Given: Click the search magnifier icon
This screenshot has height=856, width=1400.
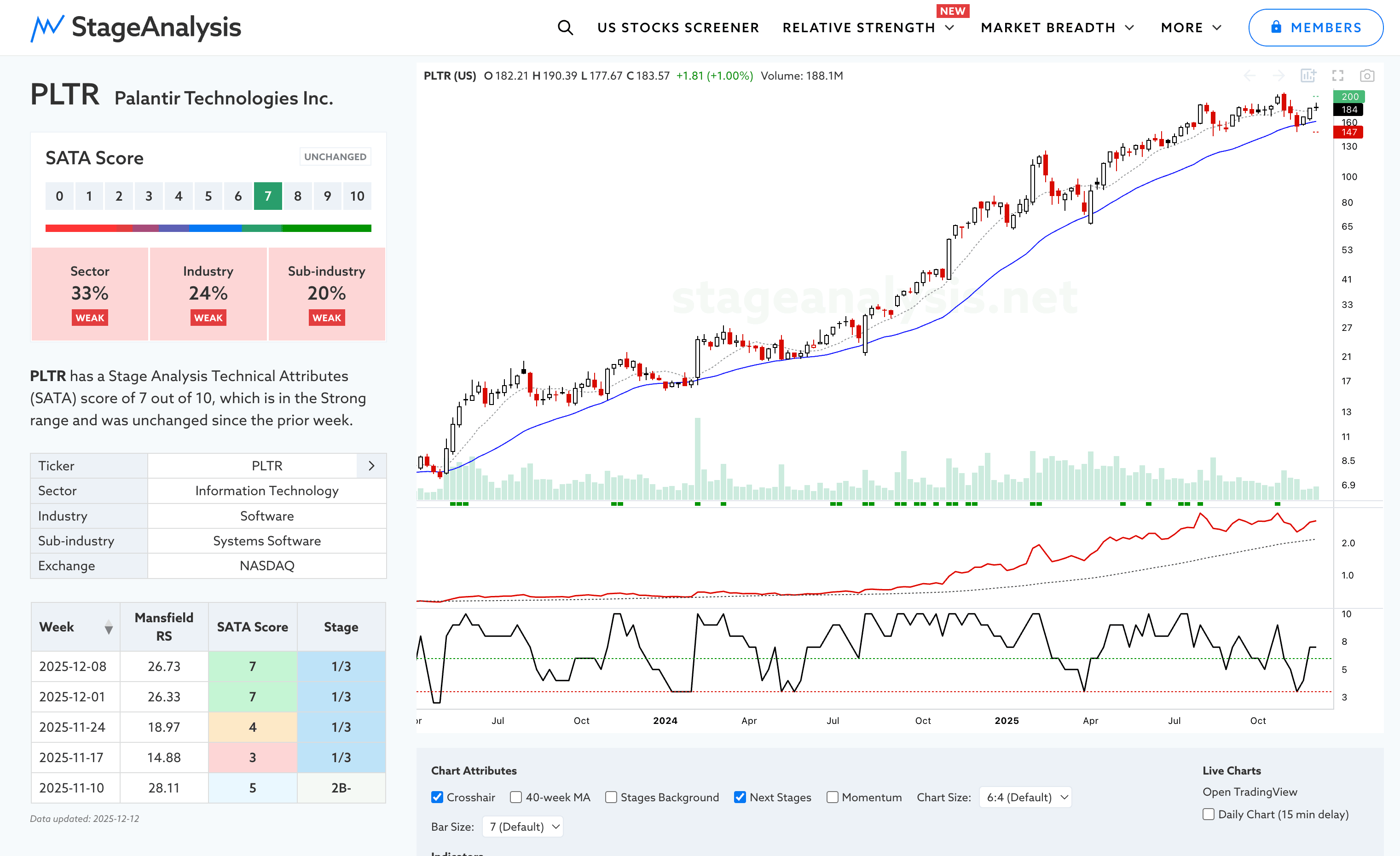Looking at the screenshot, I should [565, 27].
